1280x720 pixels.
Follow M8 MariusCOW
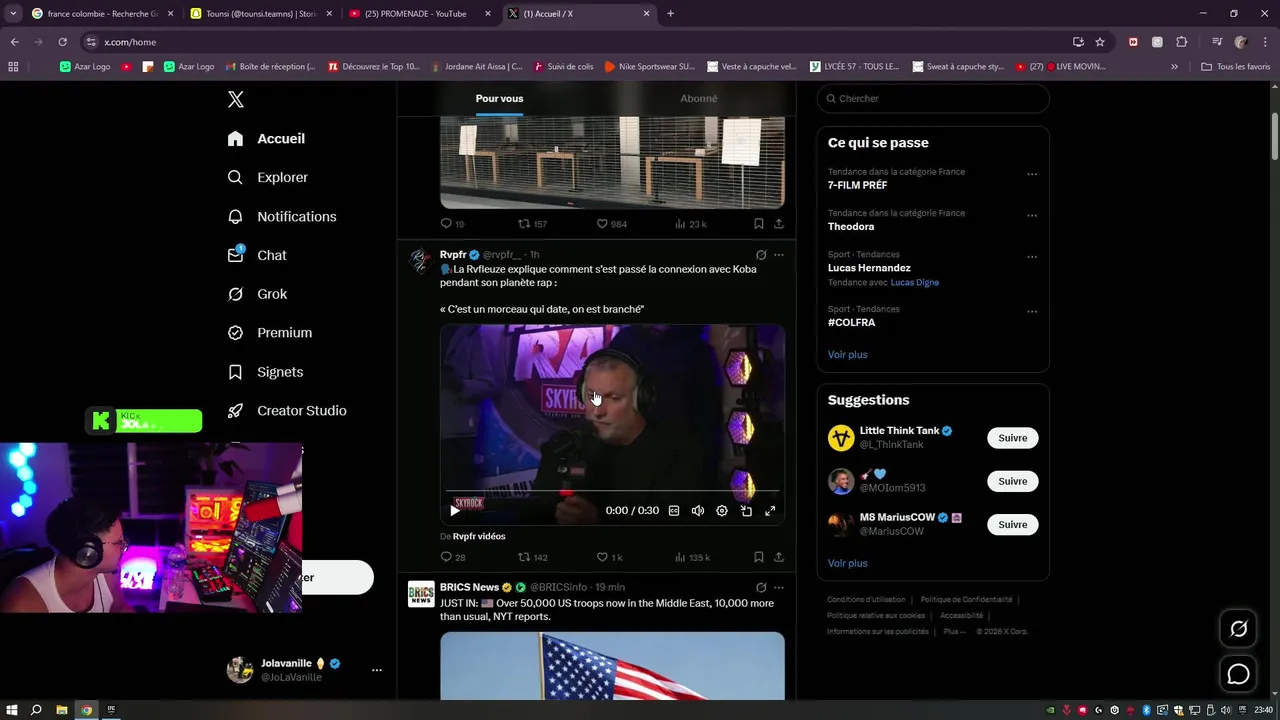tap(1012, 524)
